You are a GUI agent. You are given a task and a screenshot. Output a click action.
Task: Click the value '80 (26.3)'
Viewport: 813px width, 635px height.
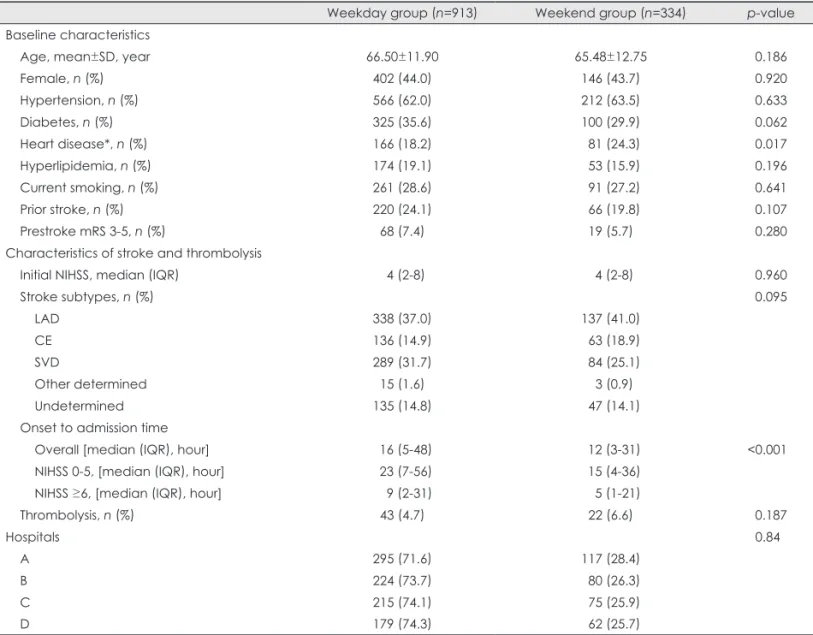pyautogui.click(x=613, y=581)
